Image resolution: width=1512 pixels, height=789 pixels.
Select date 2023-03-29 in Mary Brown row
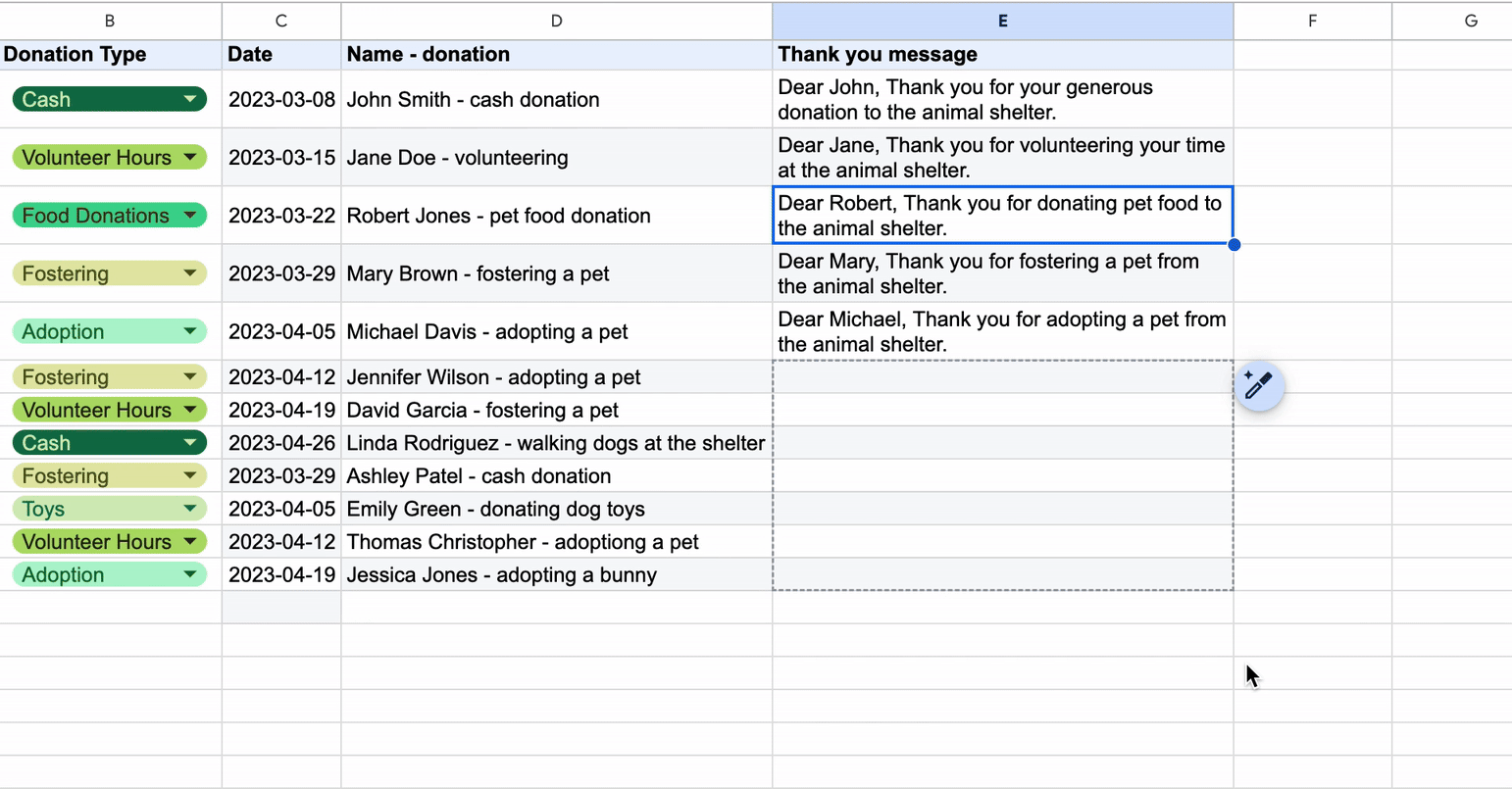(281, 272)
